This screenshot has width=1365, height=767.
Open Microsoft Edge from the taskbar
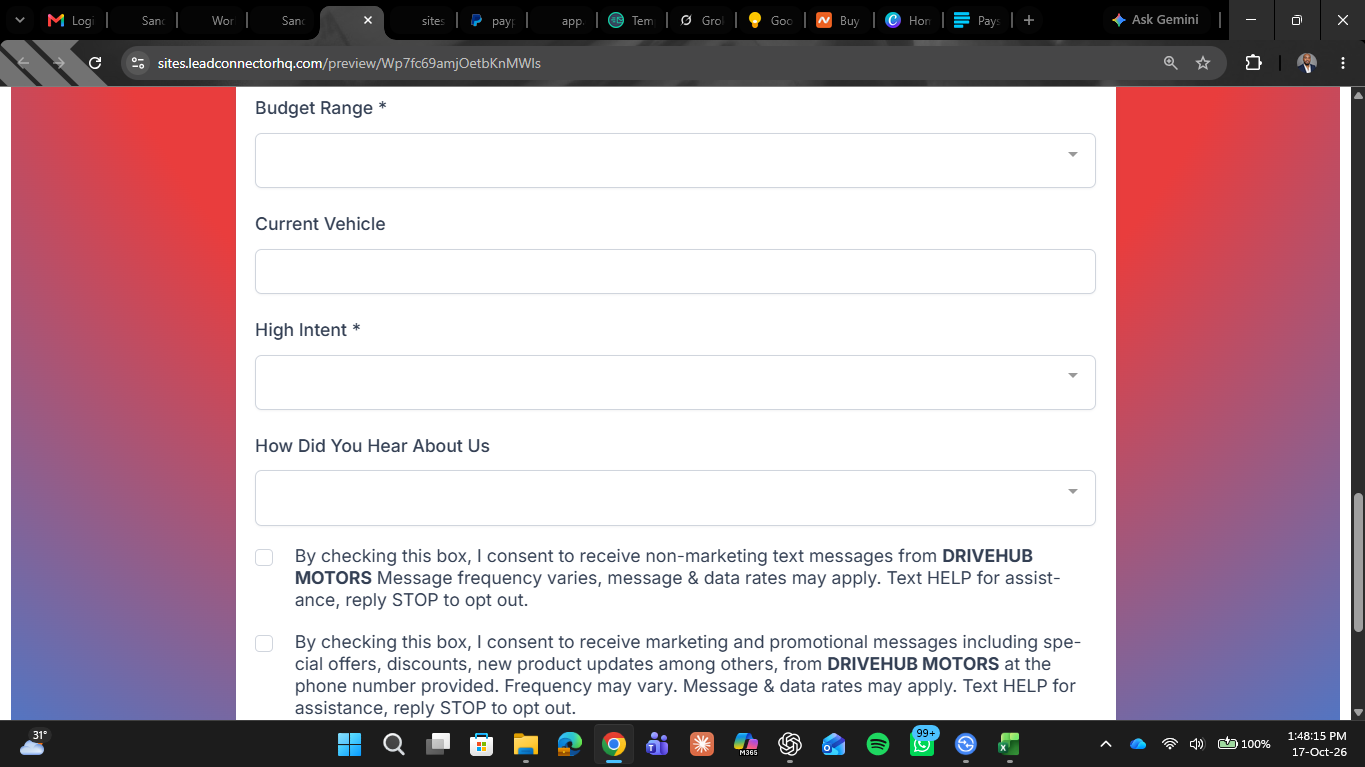coord(570,744)
